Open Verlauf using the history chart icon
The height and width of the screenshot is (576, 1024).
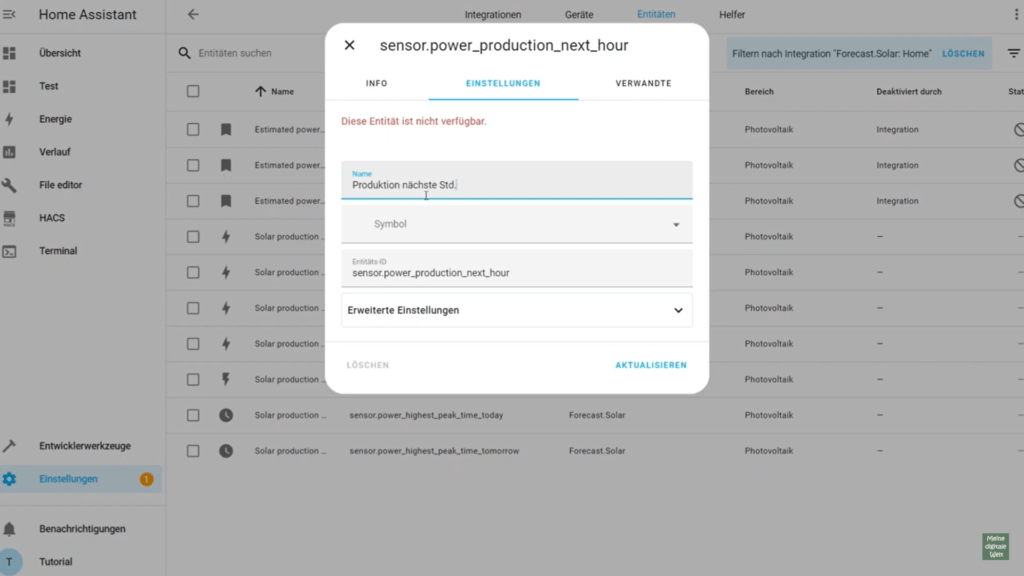[x=10, y=152]
